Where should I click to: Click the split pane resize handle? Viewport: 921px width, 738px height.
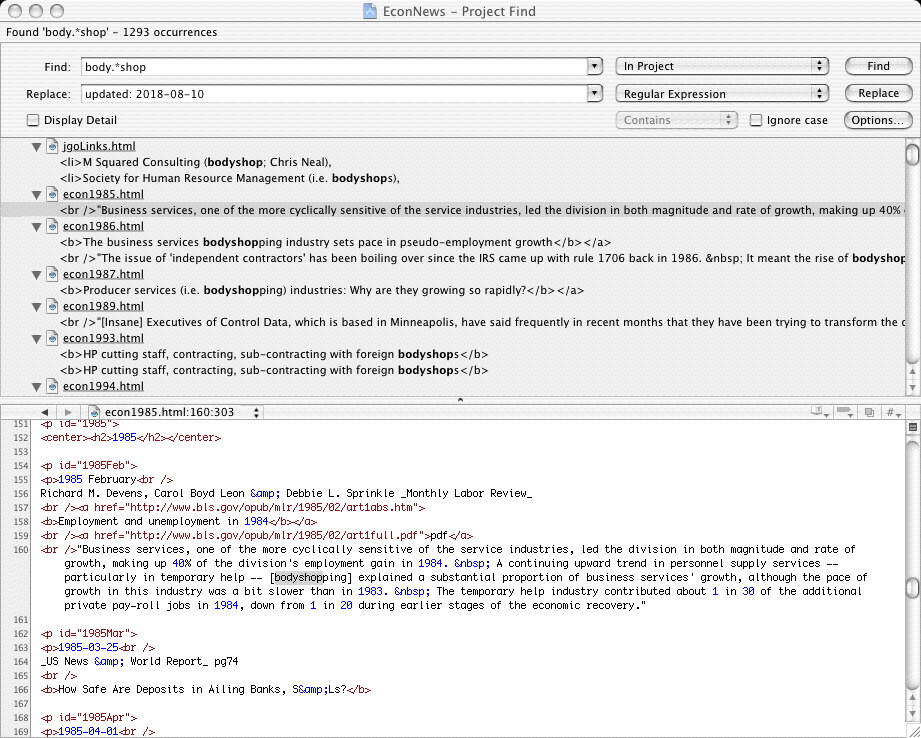(x=460, y=400)
